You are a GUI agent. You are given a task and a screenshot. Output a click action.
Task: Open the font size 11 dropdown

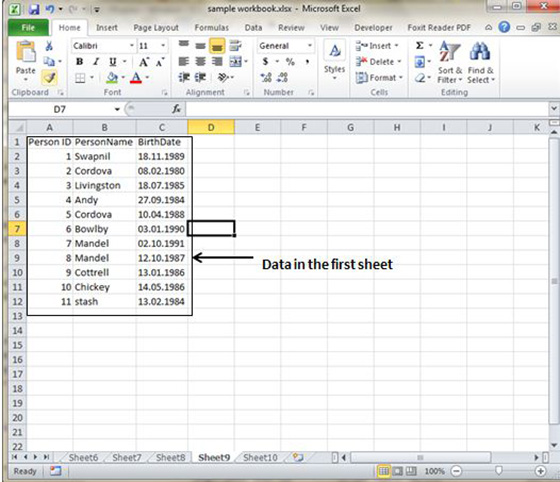point(163,46)
